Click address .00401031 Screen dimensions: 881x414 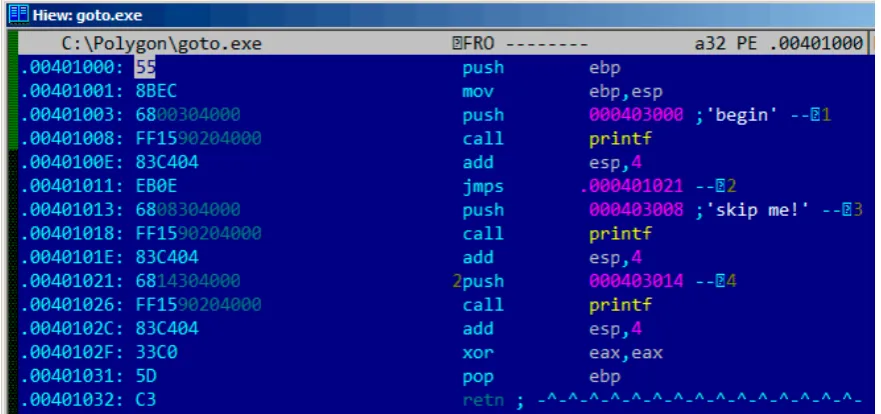pos(73,376)
